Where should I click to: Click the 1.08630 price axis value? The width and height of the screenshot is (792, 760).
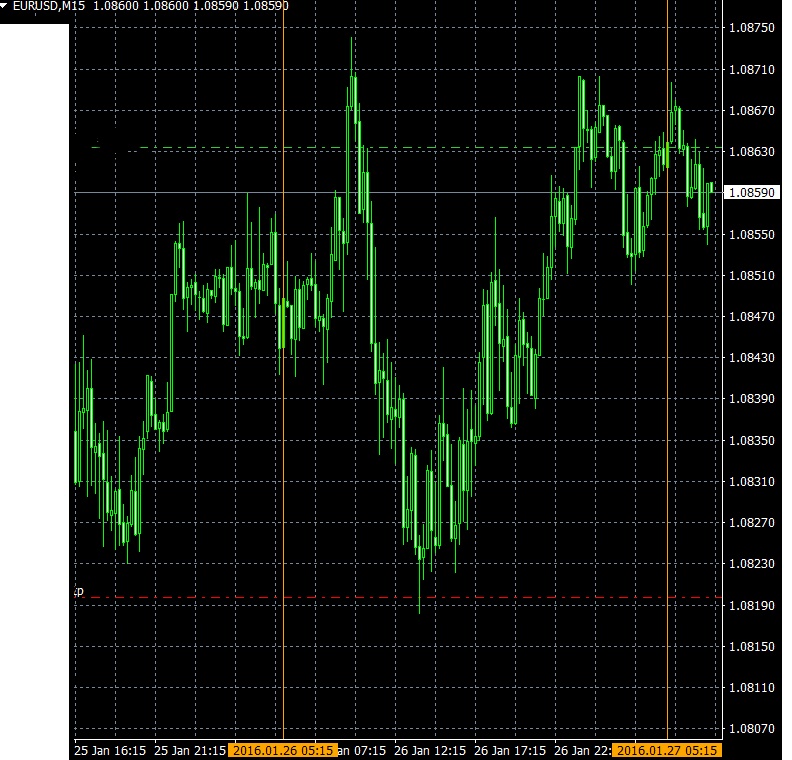tap(752, 151)
